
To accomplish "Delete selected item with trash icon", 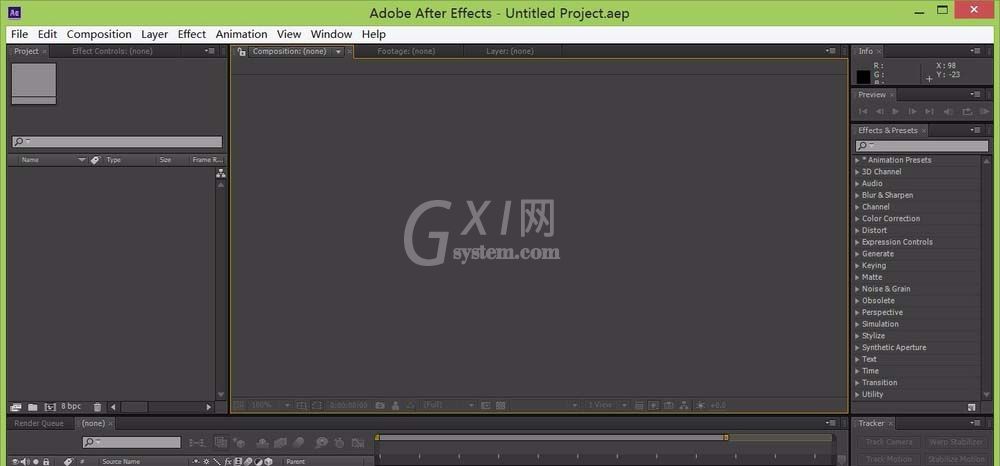I will click(x=97, y=407).
